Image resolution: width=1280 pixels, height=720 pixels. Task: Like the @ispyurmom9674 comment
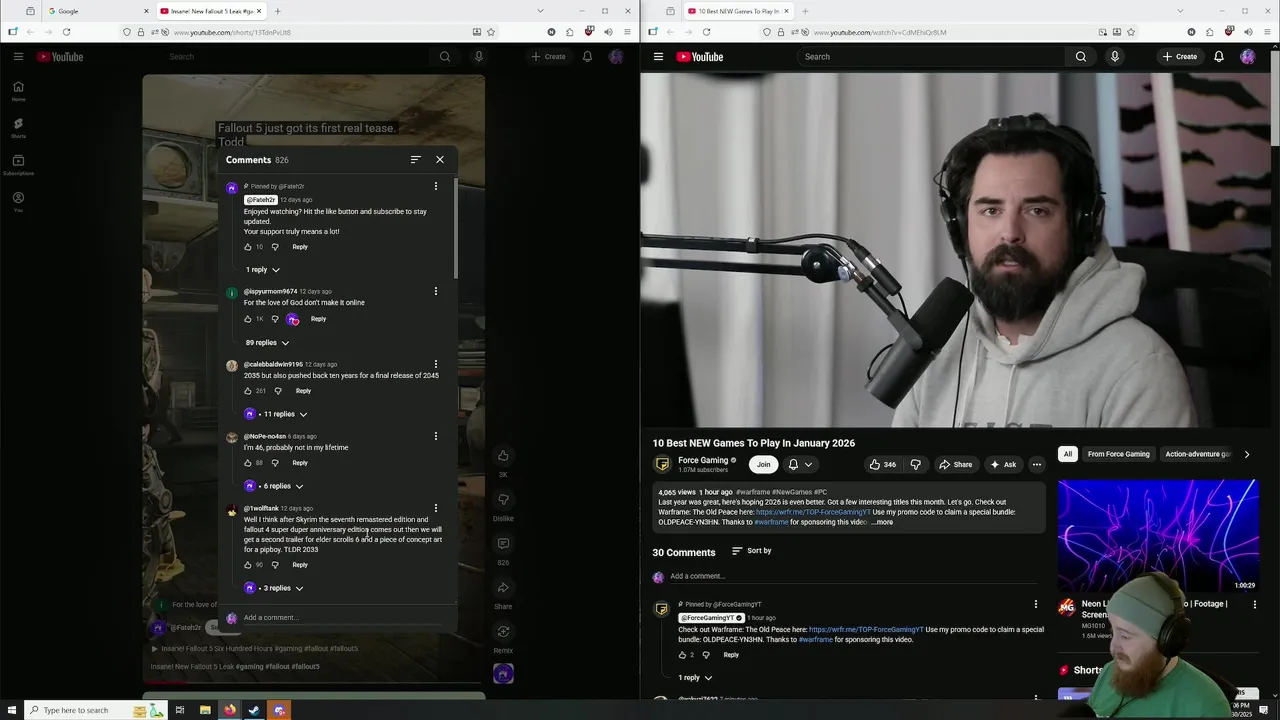[x=248, y=319]
